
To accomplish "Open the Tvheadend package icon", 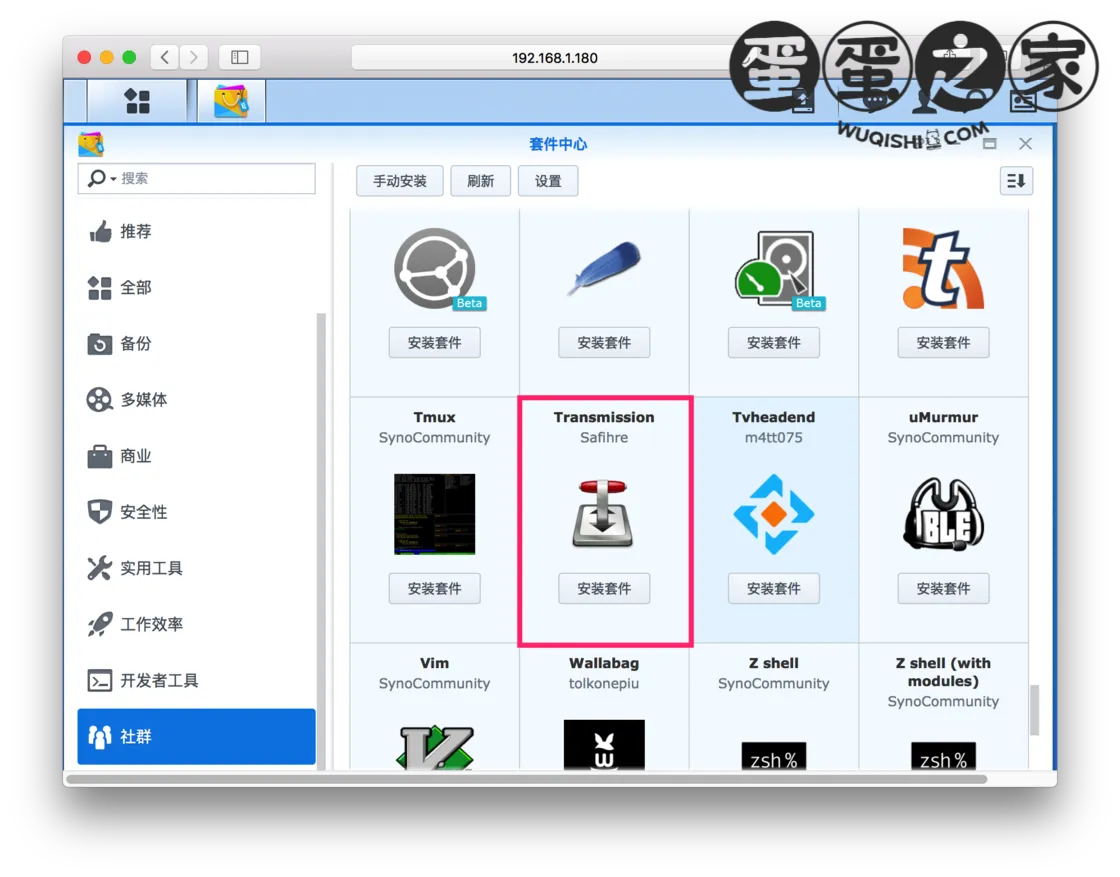I will 774,513.
